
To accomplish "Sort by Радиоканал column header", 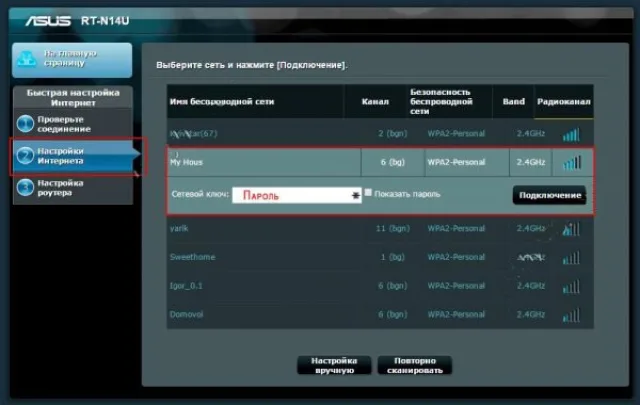I will click(x=564, y=102).
